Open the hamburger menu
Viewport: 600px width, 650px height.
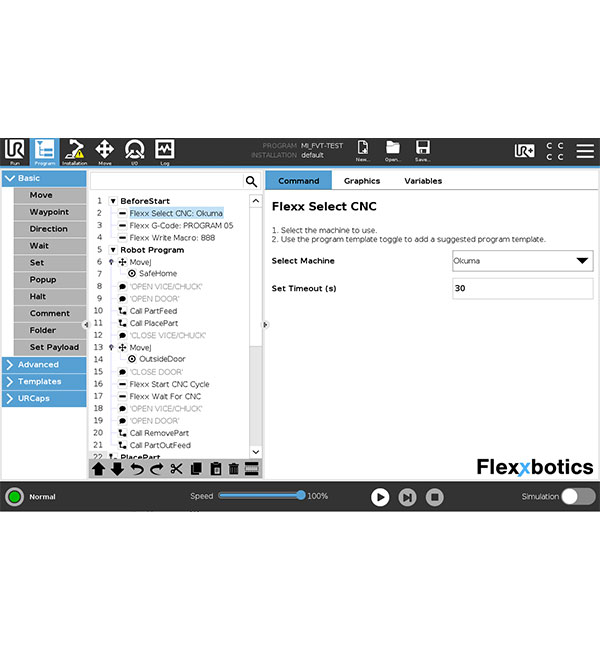click(585, 151)
